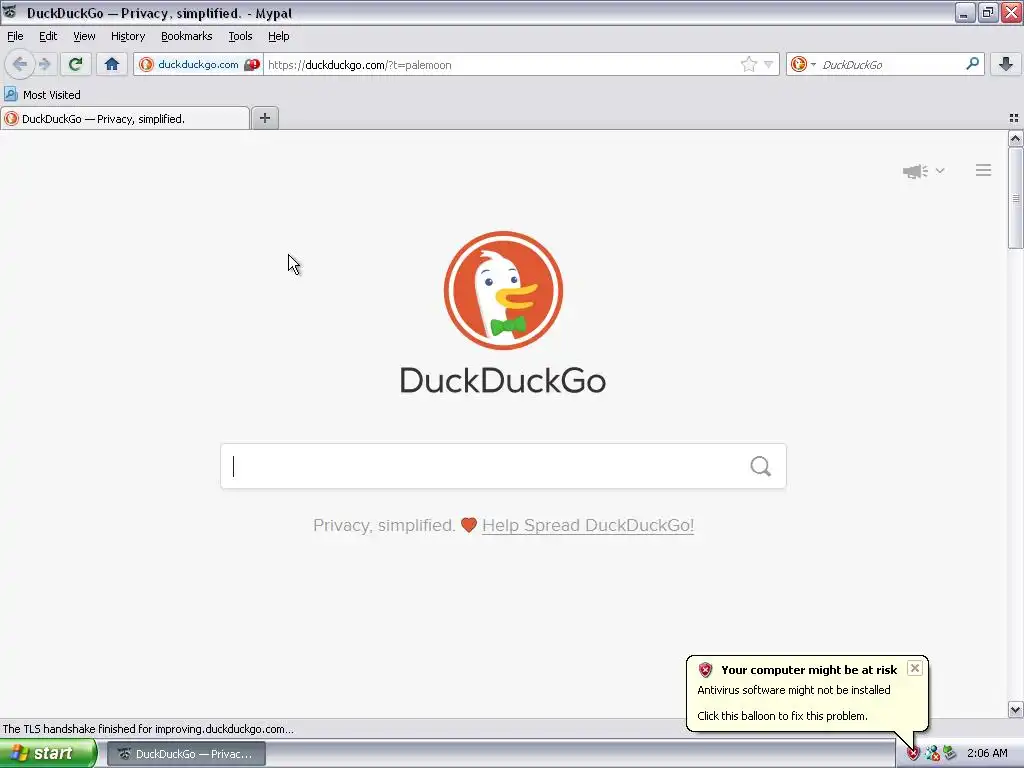Open the Downloads arrow button

(x=1006, y=63)
